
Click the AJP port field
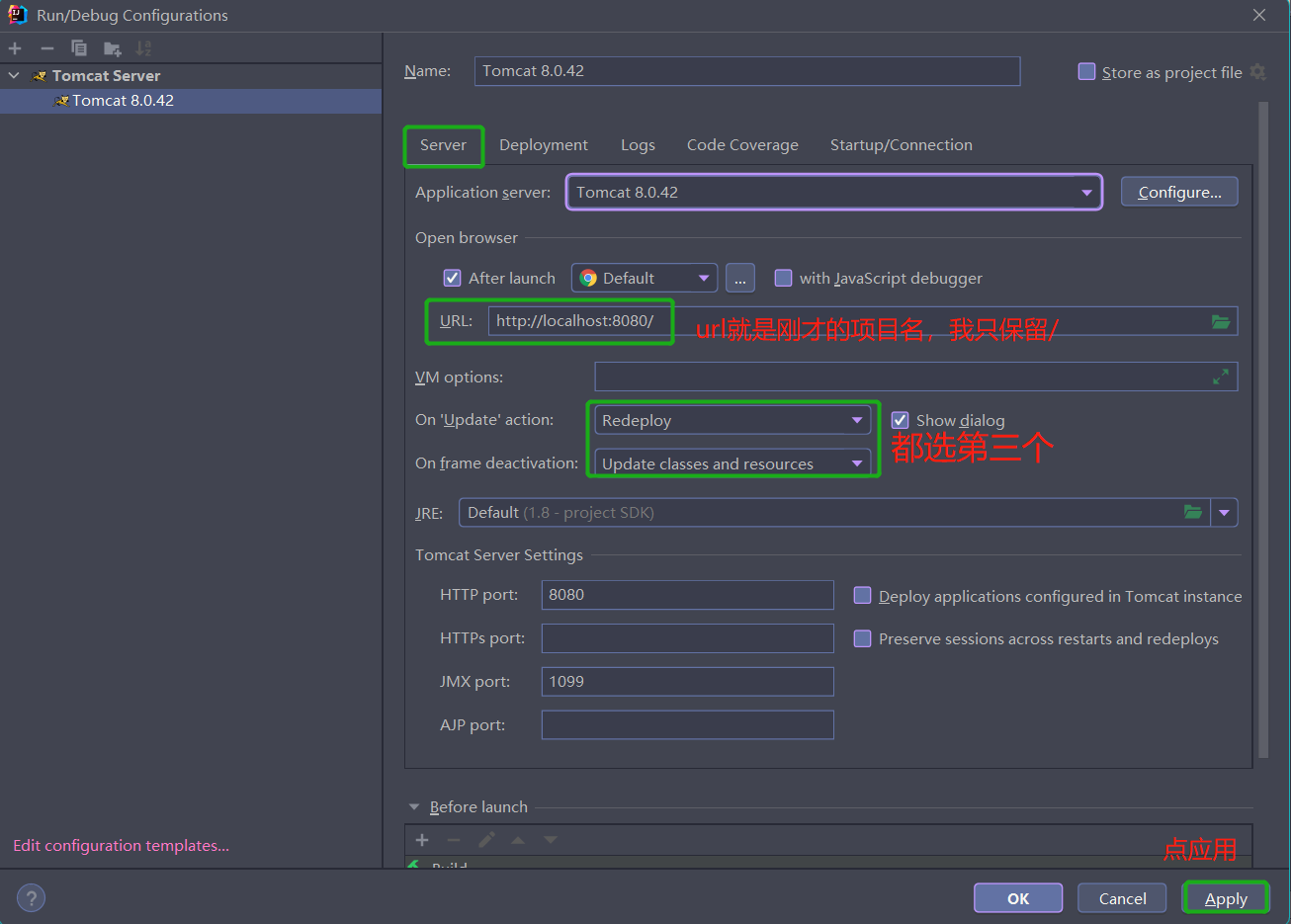[x=688, y=725]
